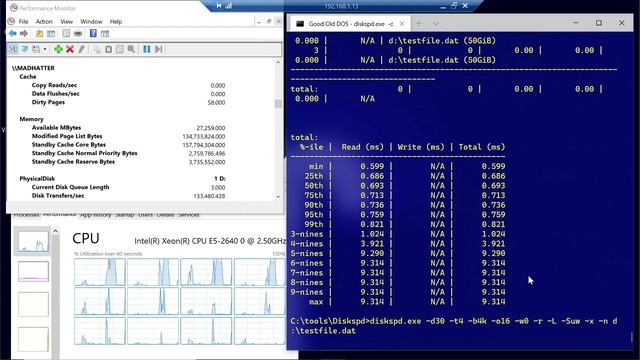Select the Data Flushes/sec counter
The width and height of the screenshot is (640, 360).
56,94
